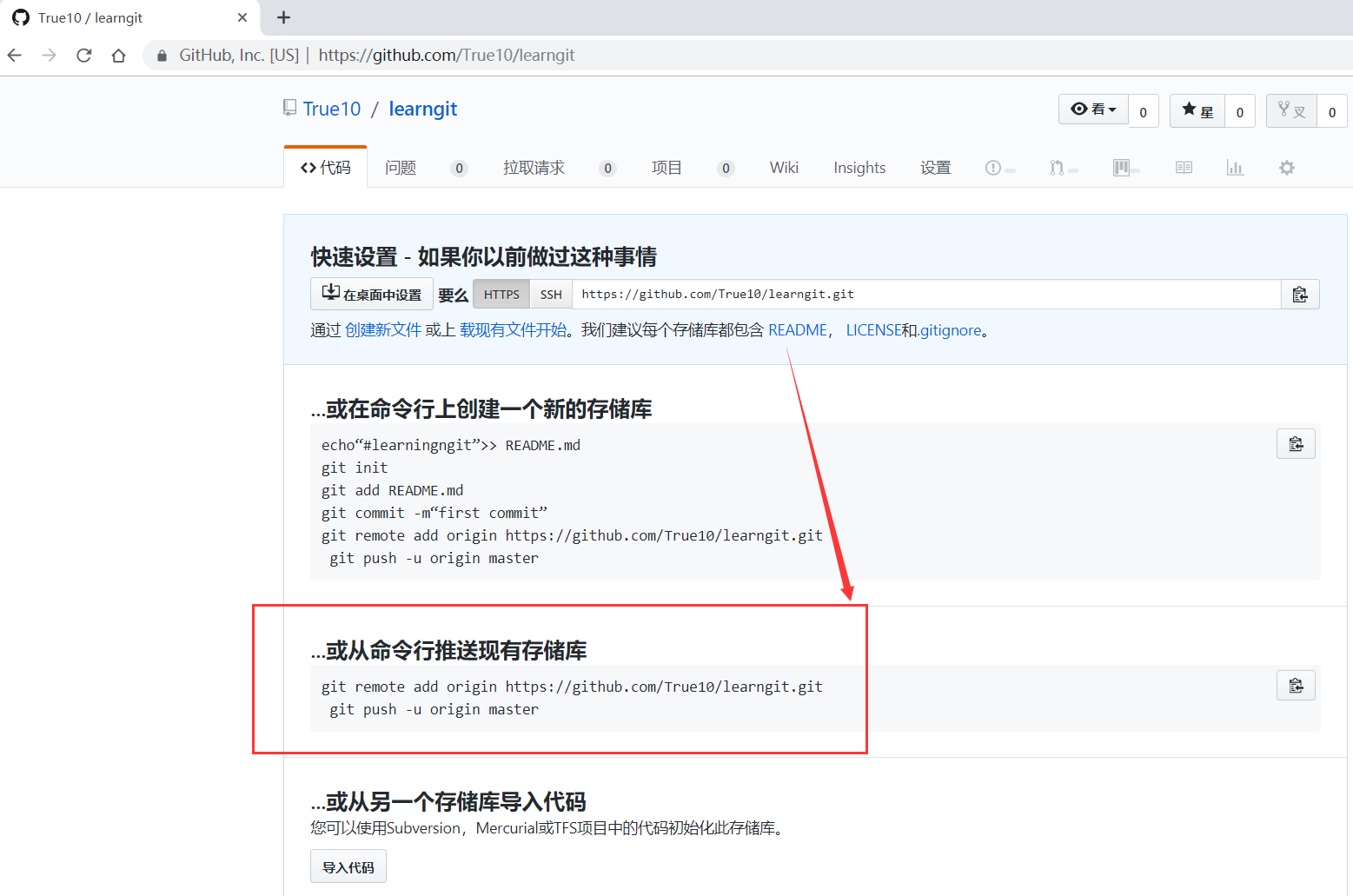Viewport: 1353px width, 896px height.
Task: Click the echo "#learningngit" >> README.md line
Action: point(451,445)
